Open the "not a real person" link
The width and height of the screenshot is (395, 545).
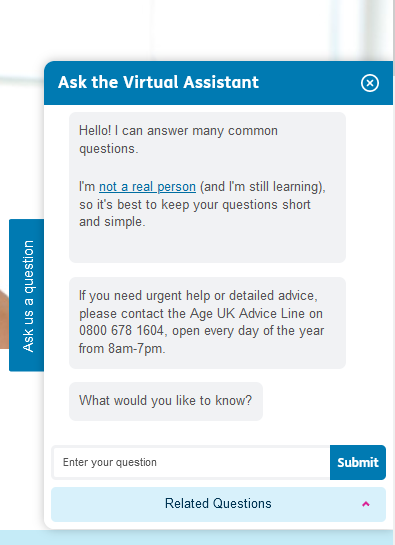(147, 187)
